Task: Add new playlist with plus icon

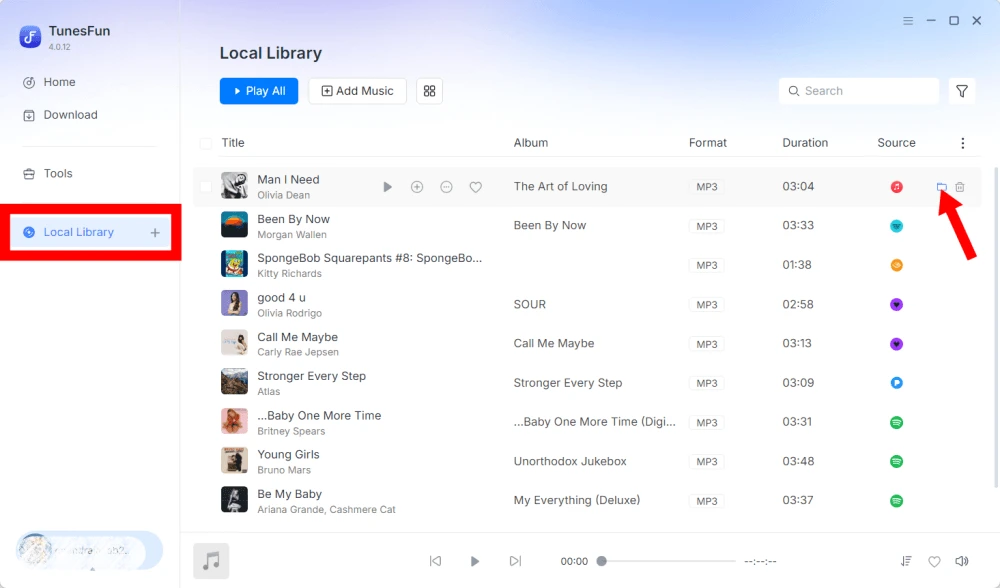Action: pyautogui.click(x=155, y=233)
